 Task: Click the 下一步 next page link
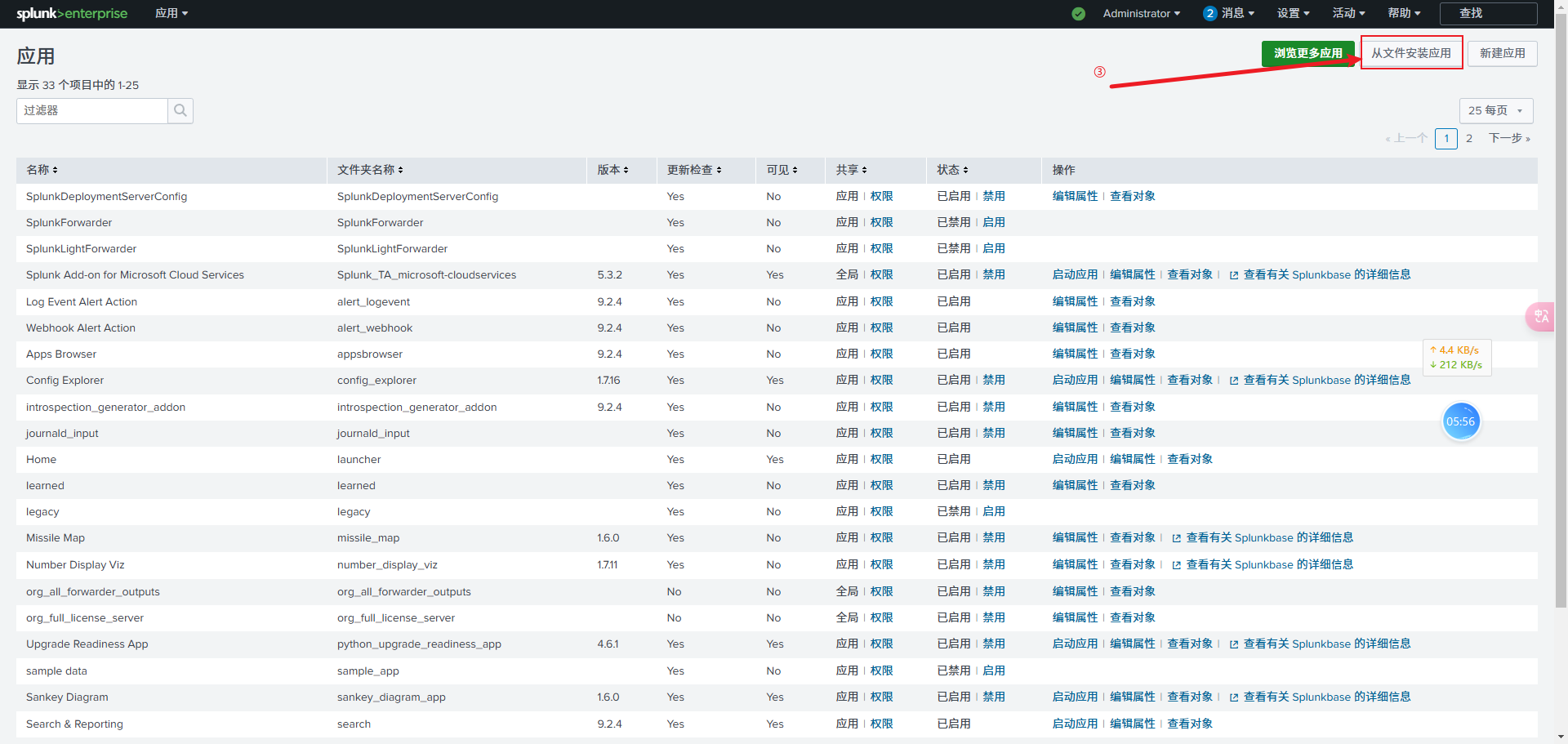click(x=1509, y=139)
